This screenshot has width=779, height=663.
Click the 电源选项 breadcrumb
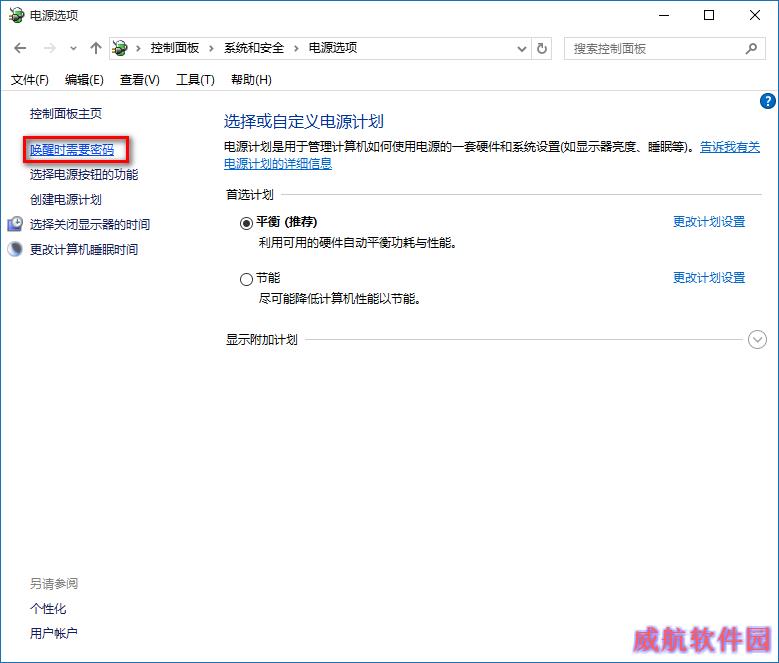pos(333,48)
